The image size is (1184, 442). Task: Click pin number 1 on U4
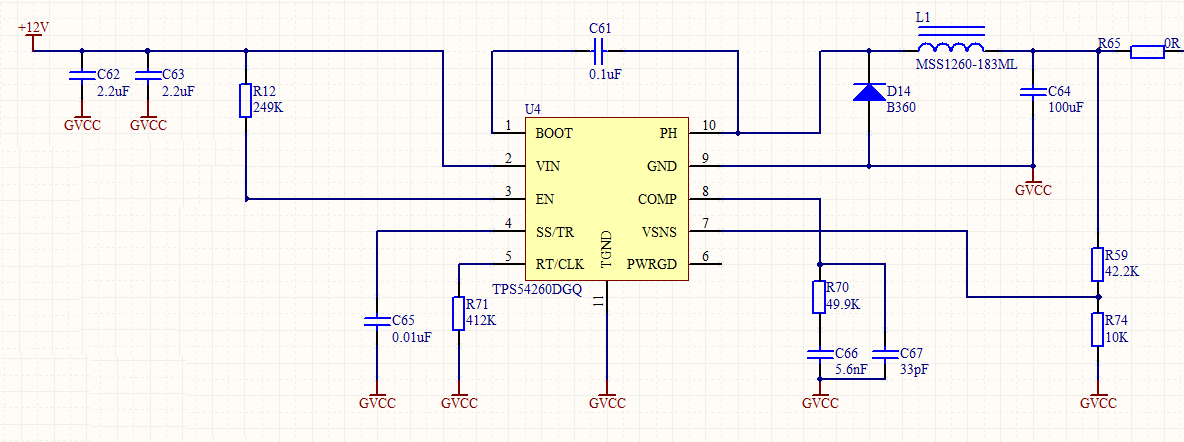click(509, 125)
